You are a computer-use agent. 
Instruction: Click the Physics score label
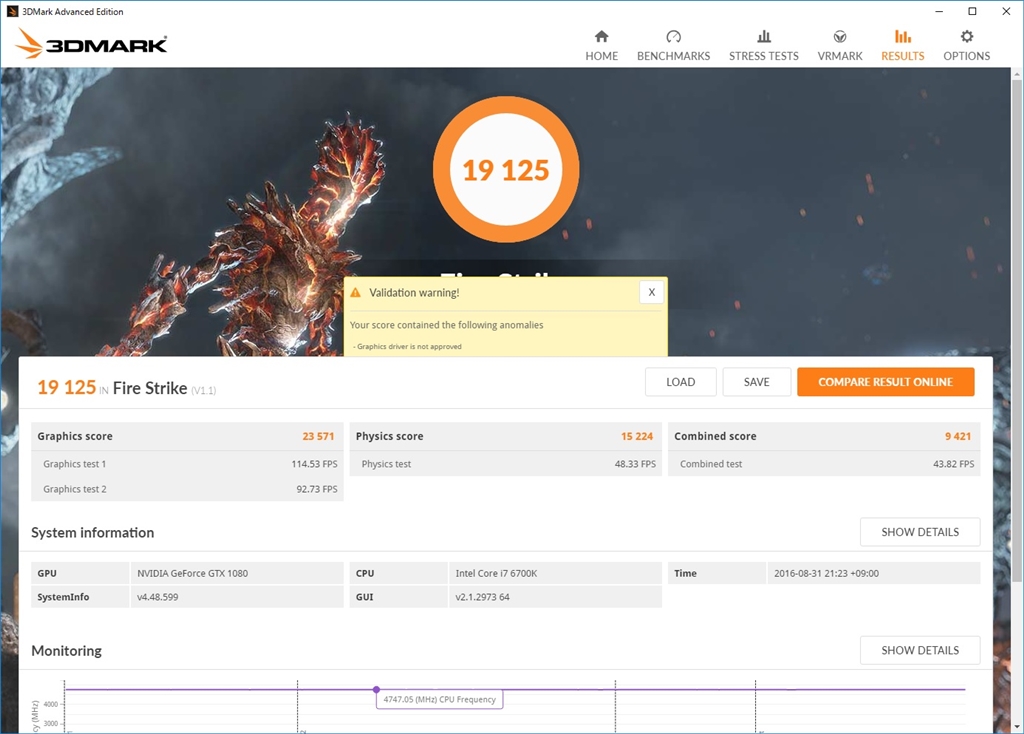click(389, 436)
